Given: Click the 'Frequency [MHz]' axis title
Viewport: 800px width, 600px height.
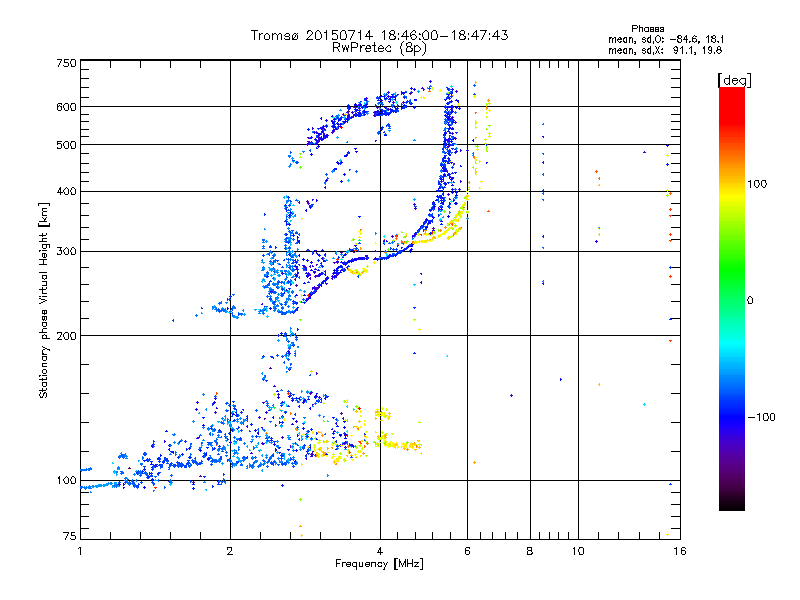Looking at the screenshot, I should (379, 564).
